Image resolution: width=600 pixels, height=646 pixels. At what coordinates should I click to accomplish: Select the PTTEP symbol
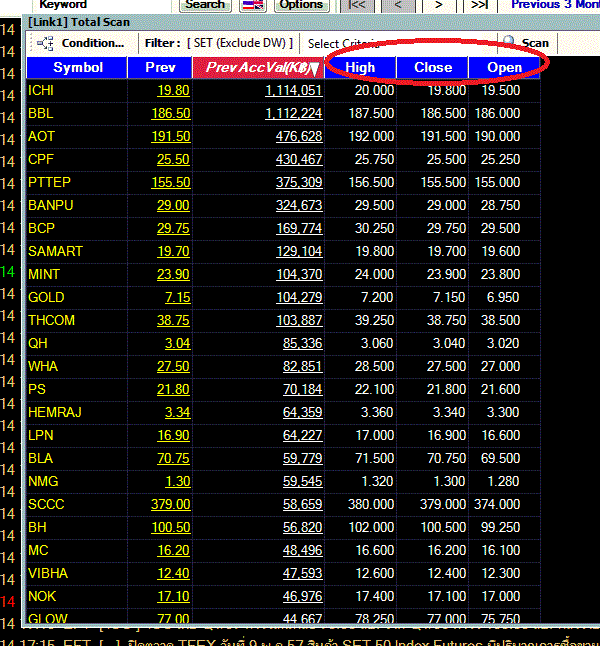click(x=49, y=183)
